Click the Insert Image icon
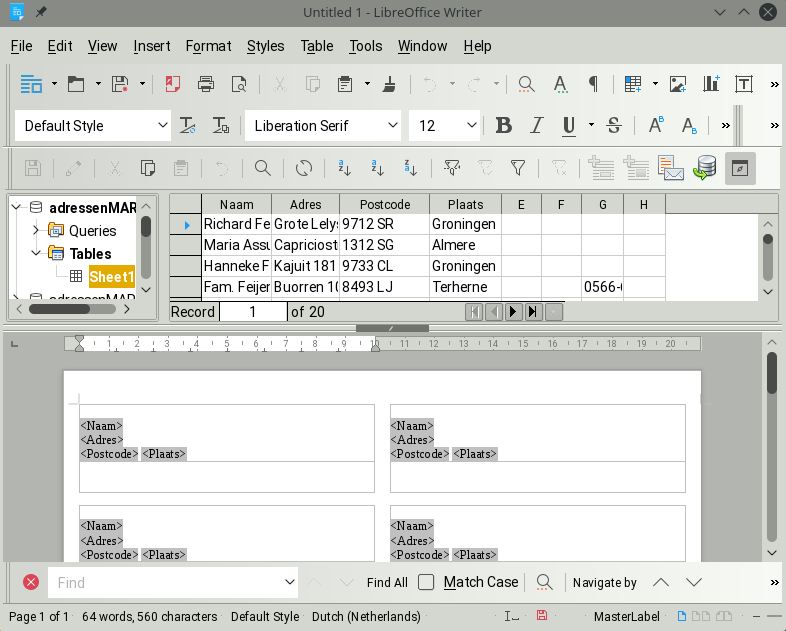The height and width of the screenshot is (631, 786). pyautogui.click(x=678, y=84)
